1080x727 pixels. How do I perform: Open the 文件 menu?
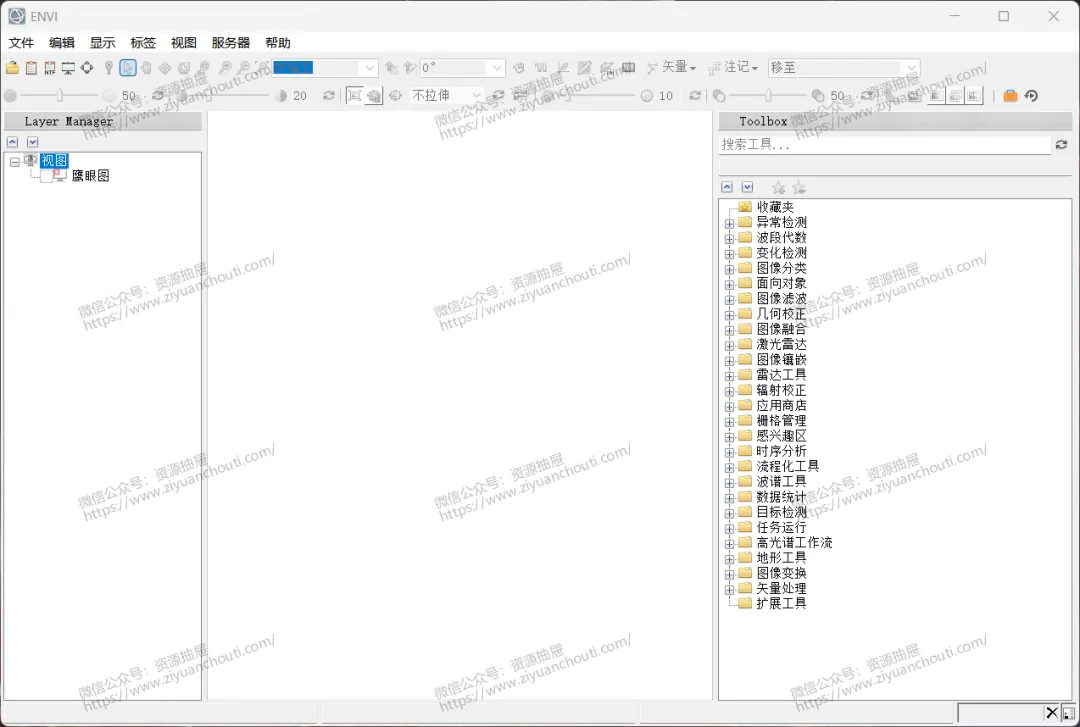21,43
